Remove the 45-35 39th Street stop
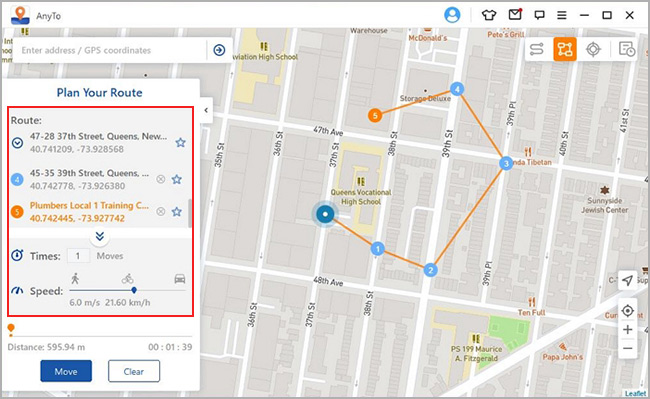This screenshot has width=650, height=399. (x=160, y=179)
